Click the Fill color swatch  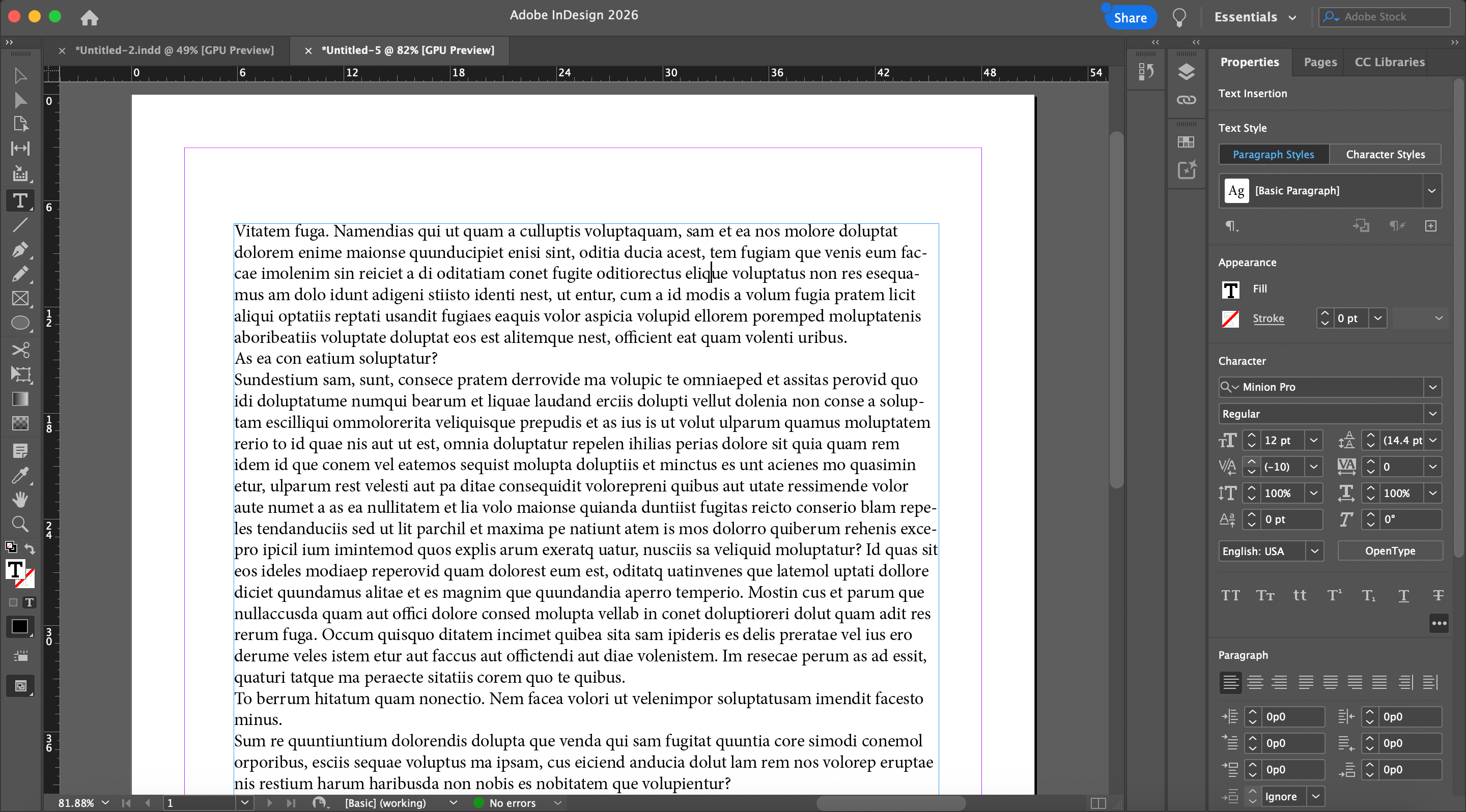click(x=1231, y=289)
